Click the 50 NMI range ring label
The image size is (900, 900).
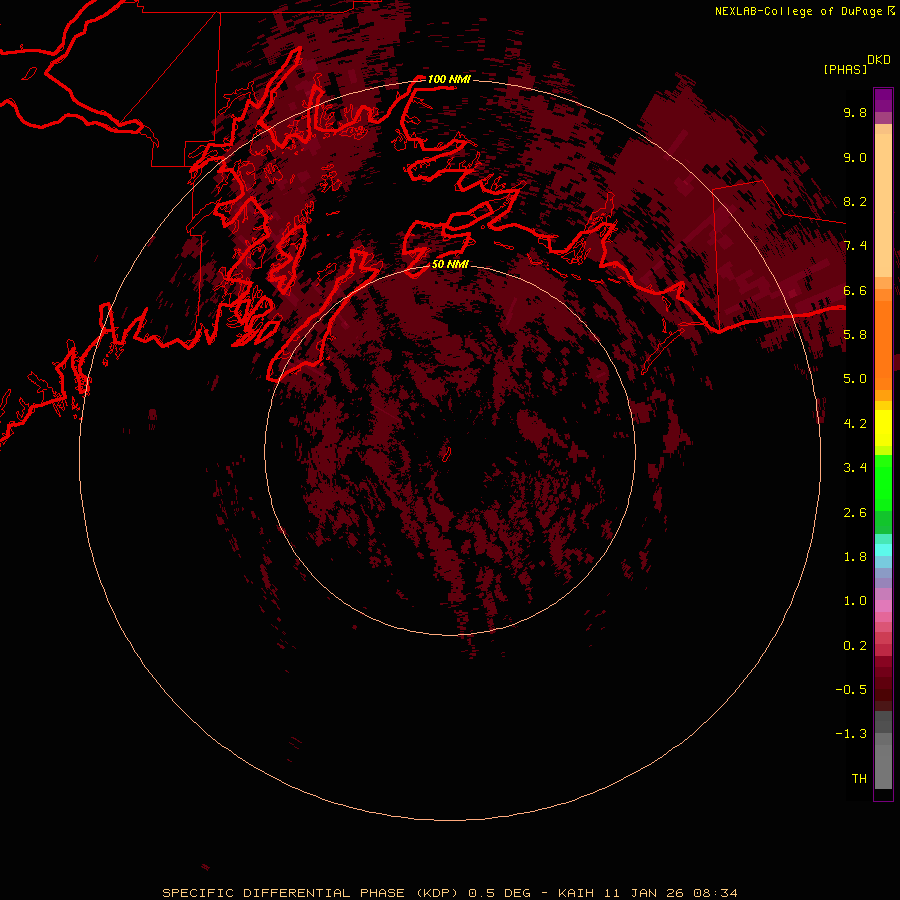click(x=450, y=264)
